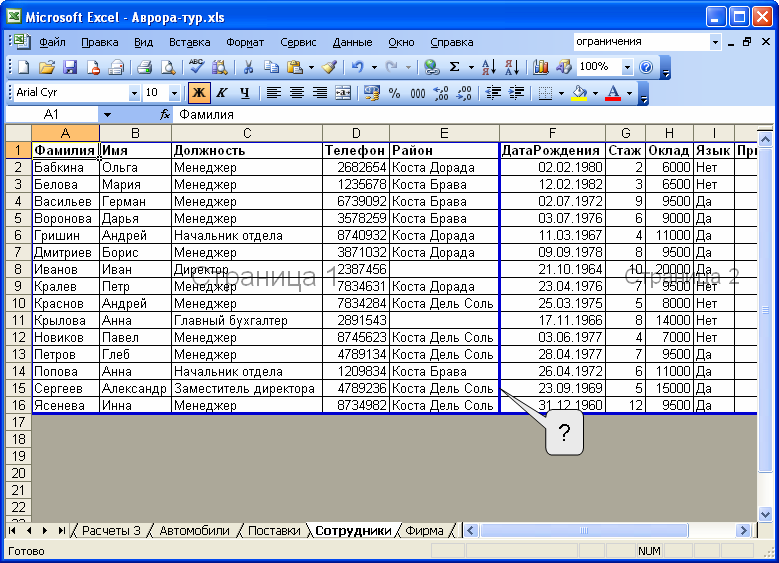Open Print Preview magnifier icon

click(168, 67)
